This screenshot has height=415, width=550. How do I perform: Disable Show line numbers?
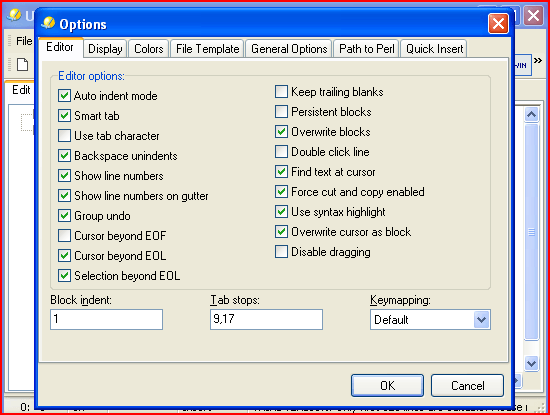[x=64, y=176]
